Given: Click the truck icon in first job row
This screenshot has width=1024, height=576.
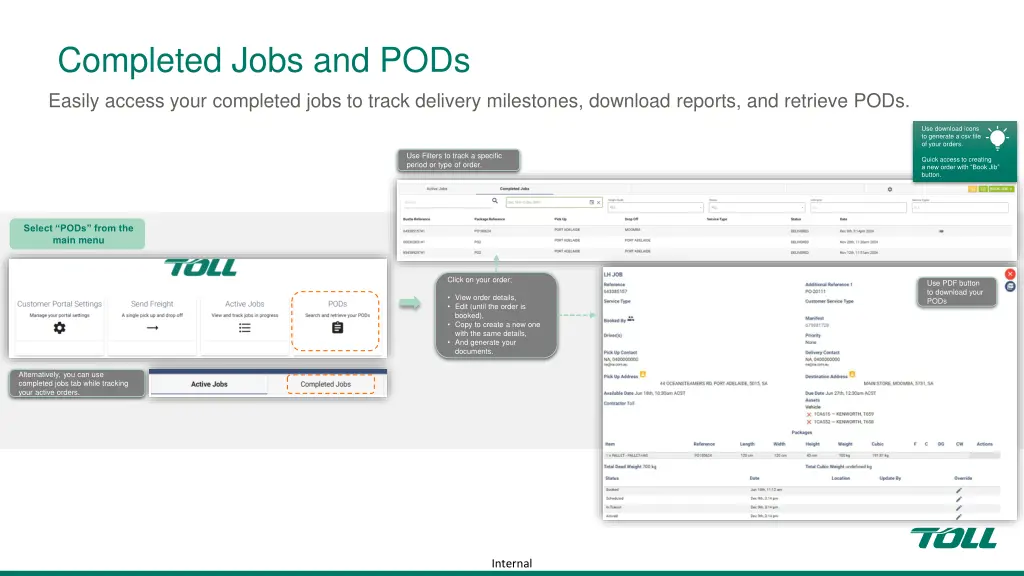Looking at the screenshot, I should point(941,231).
